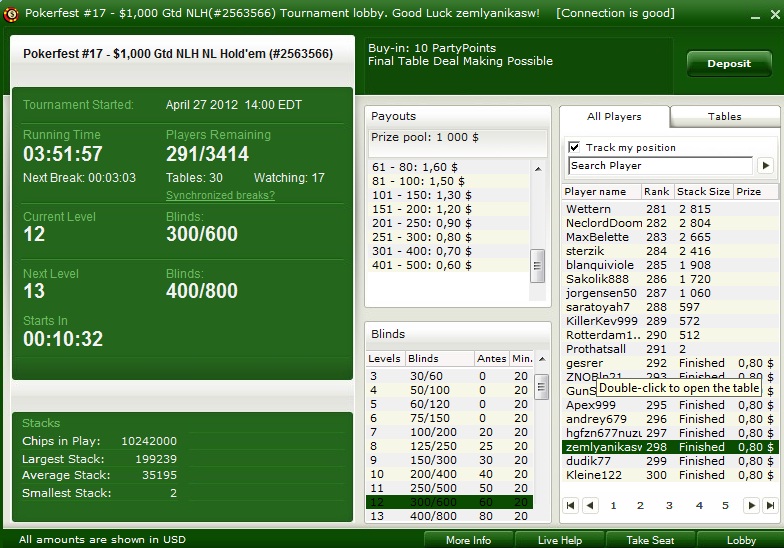Viewport: 784px width, 548px height.
Task: Open Live Help
Action: (560, 540)
